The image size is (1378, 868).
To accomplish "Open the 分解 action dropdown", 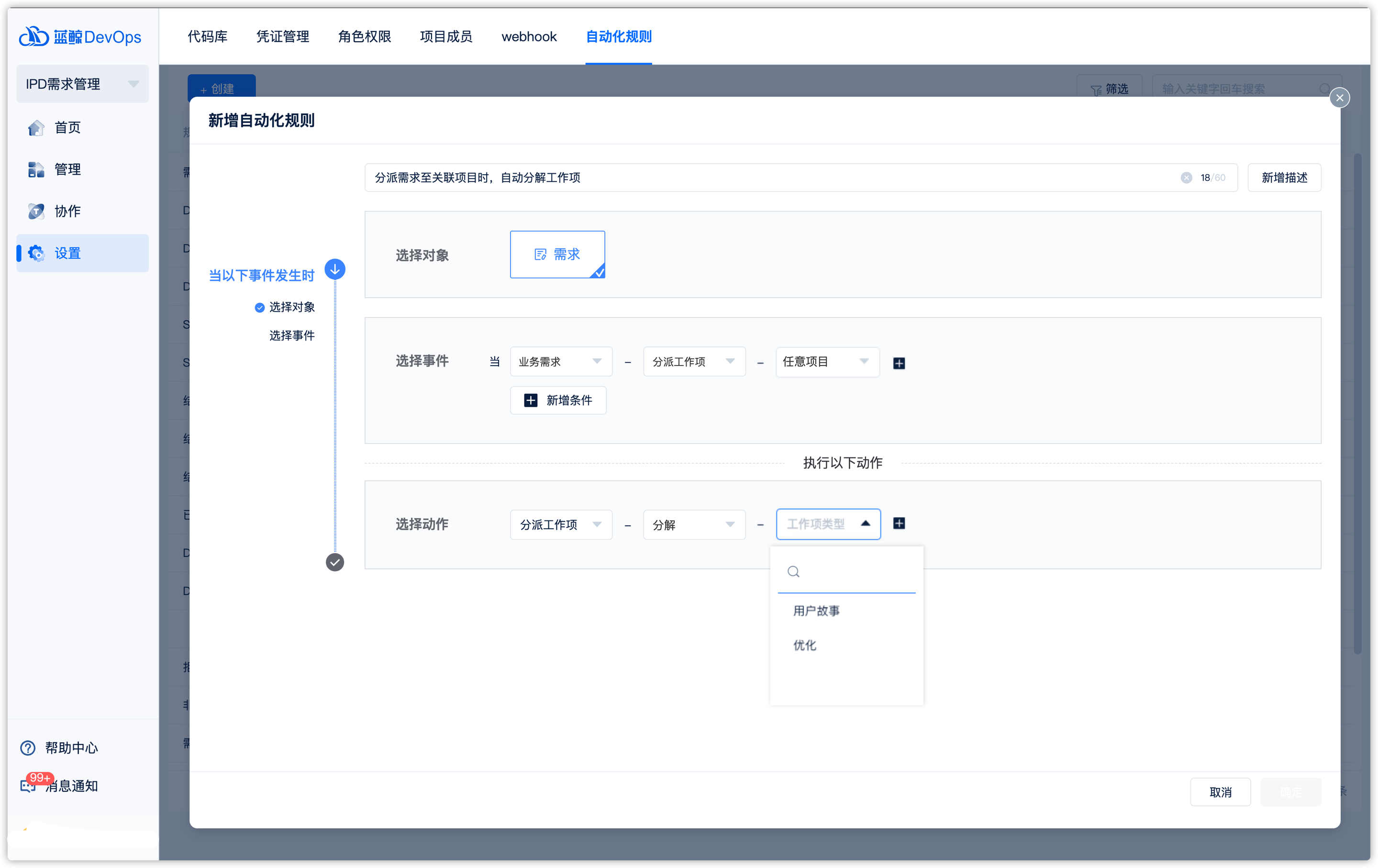I will (x=694, y=525).
